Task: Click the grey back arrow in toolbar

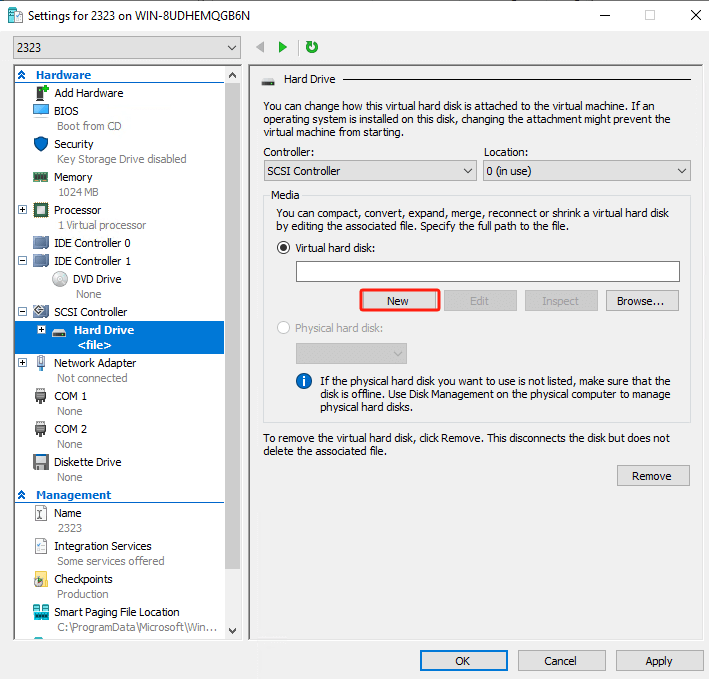Action: point(260,47)
